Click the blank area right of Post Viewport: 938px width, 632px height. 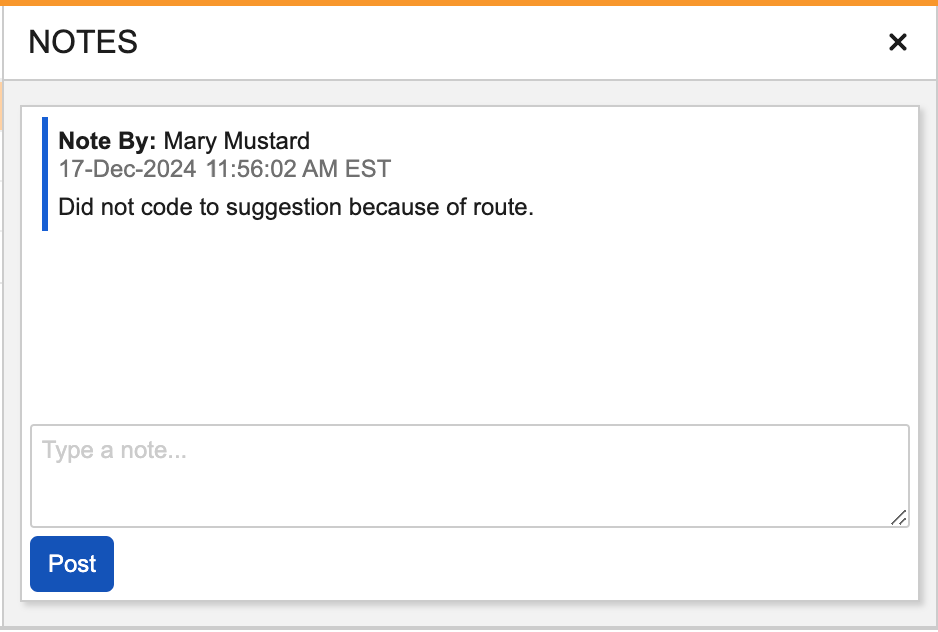click(x=500, y=564)
